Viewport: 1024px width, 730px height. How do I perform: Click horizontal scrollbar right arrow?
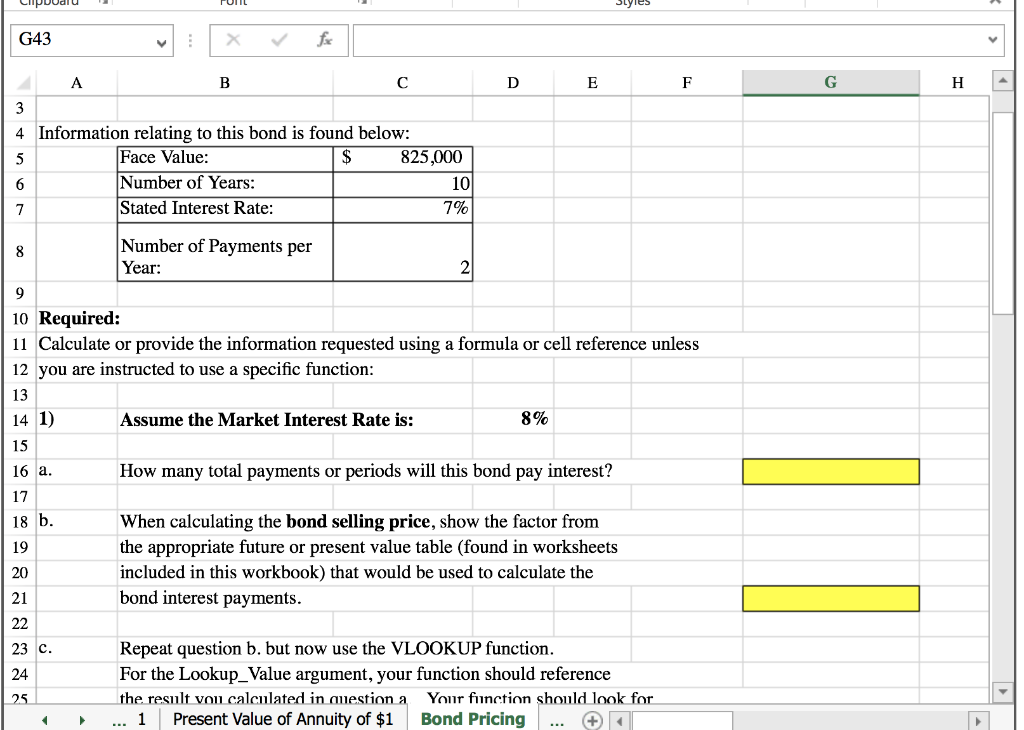click(x=978, y=722)
